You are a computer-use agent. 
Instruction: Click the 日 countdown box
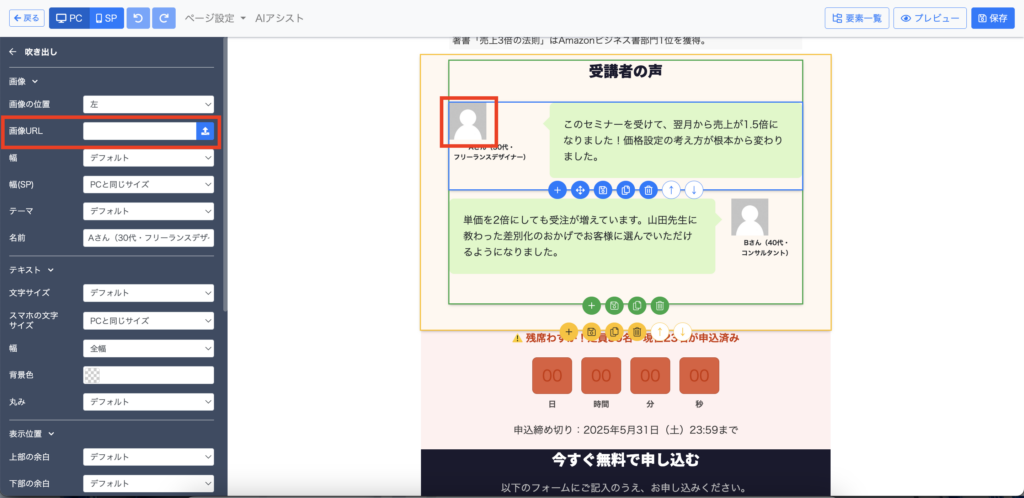[552, 375]
